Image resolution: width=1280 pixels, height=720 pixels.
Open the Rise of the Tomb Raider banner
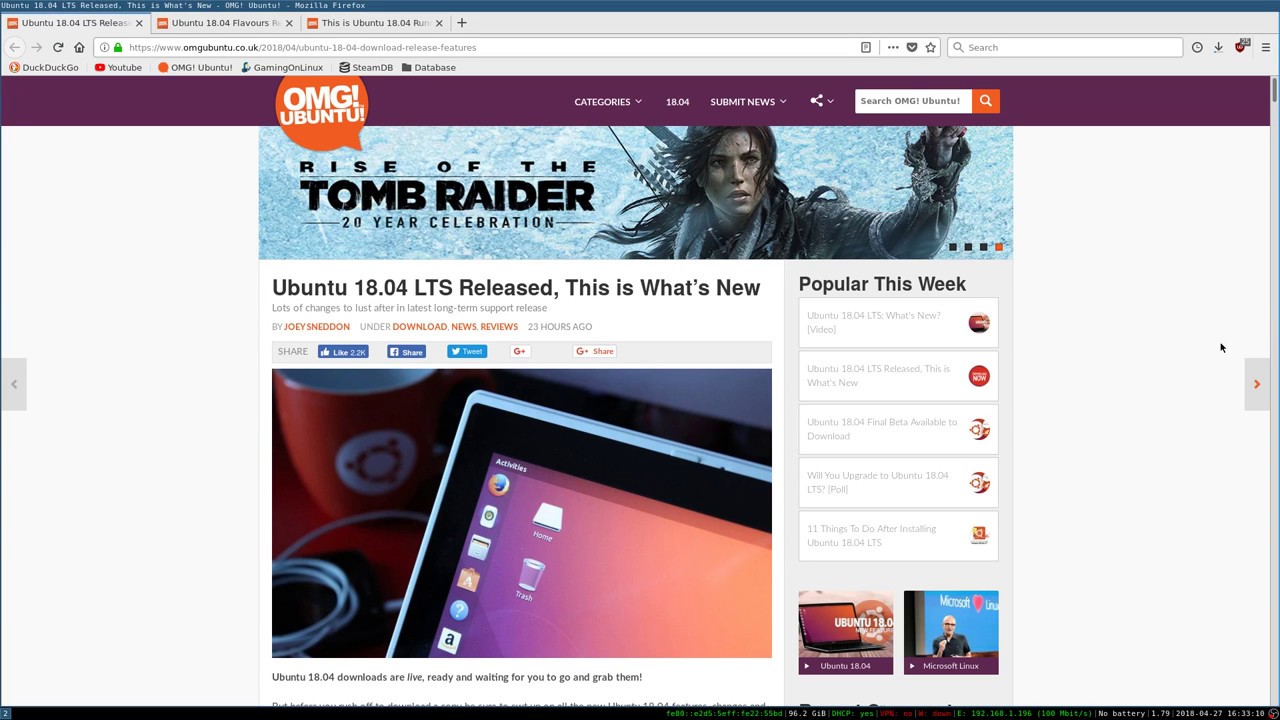[636, 193]
